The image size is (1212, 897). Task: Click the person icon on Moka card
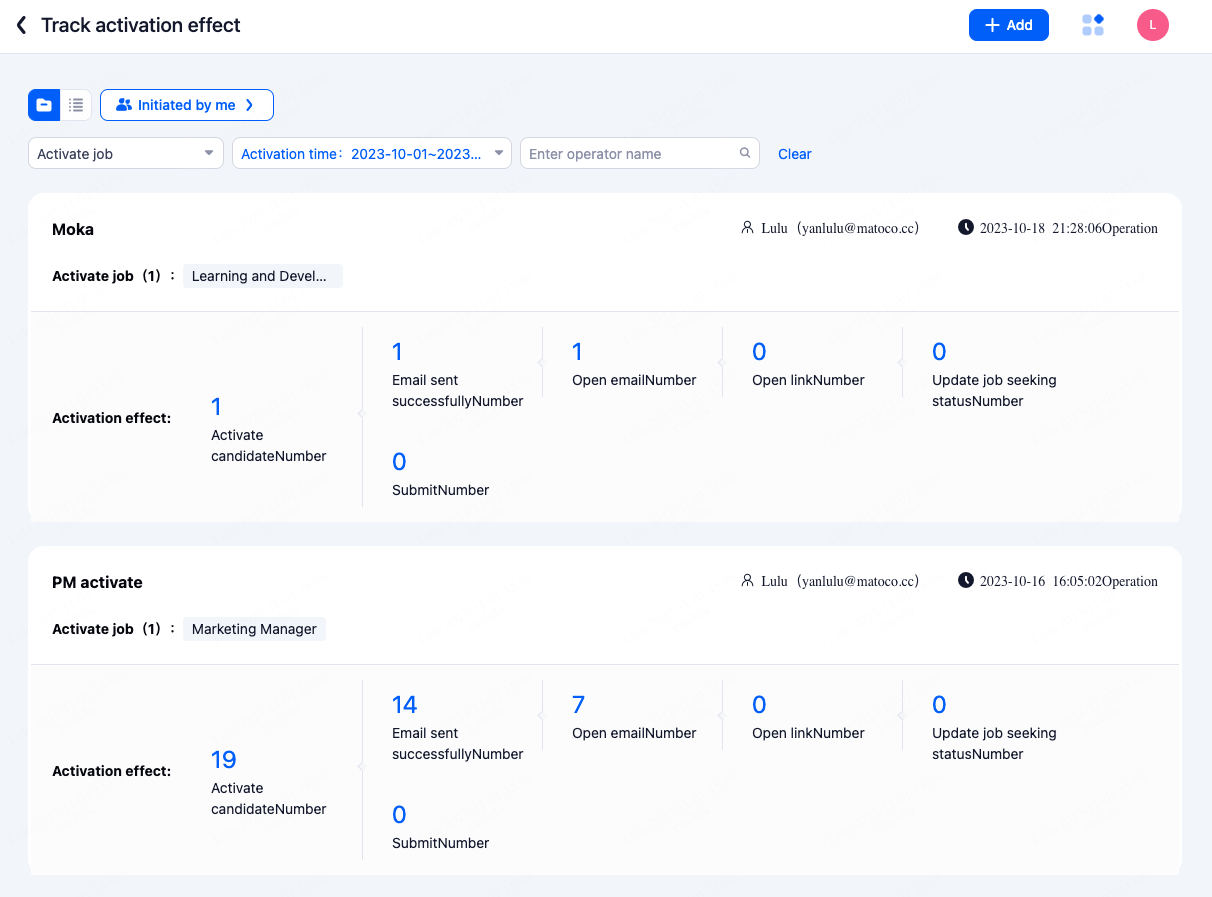point(747,228)
